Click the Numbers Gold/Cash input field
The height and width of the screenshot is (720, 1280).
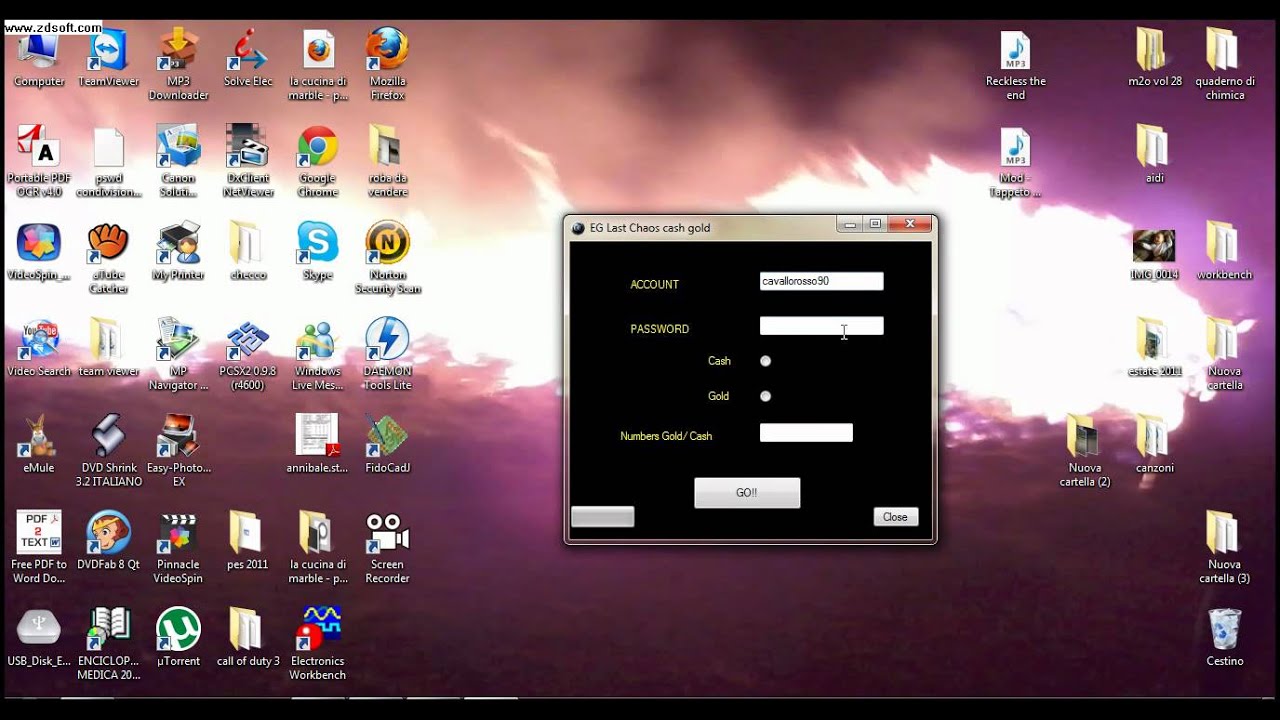pyautogui.click(x=806, y=432)
